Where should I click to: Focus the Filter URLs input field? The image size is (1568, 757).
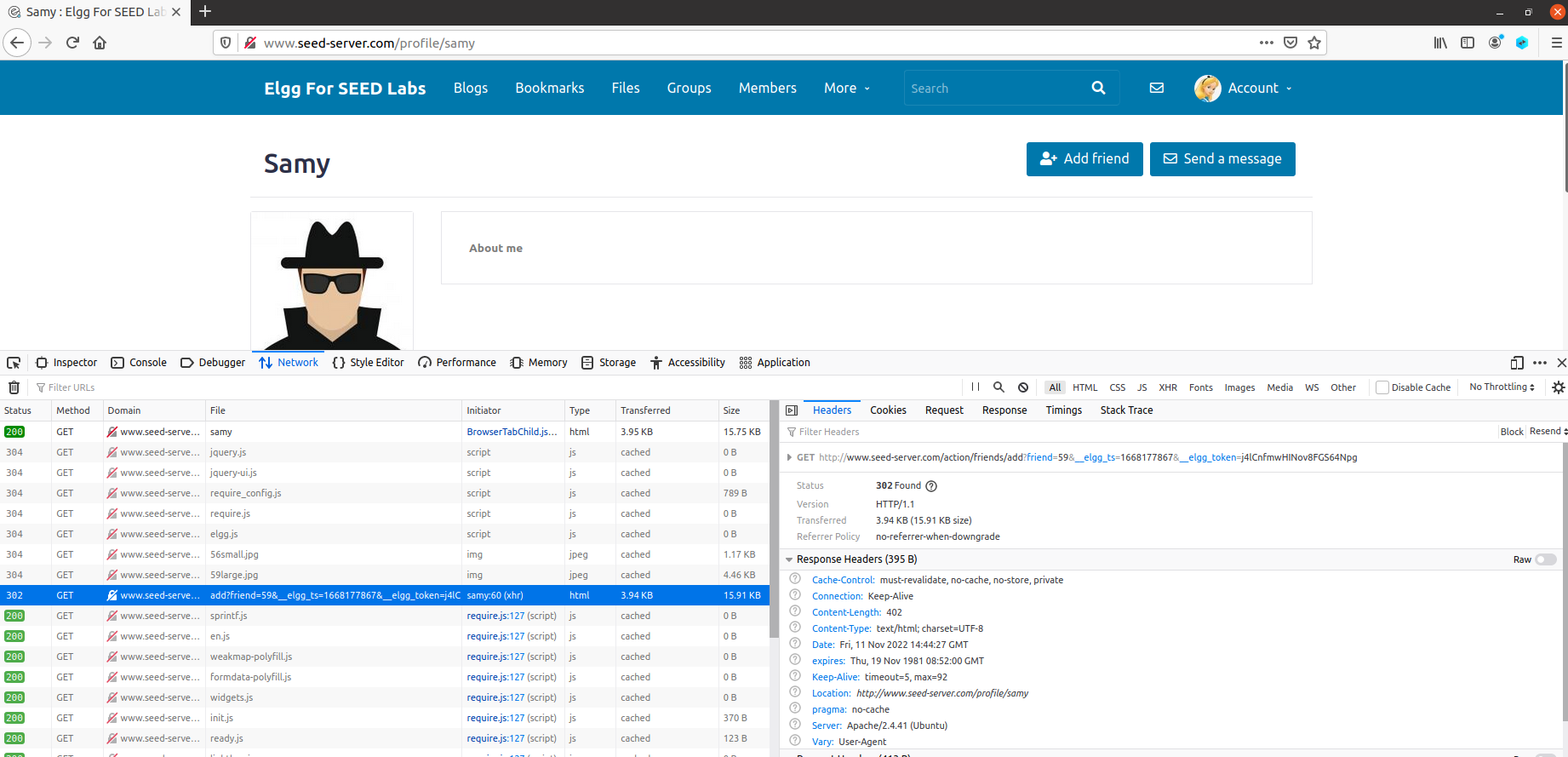pyautogui.click(x=494, y=387)
